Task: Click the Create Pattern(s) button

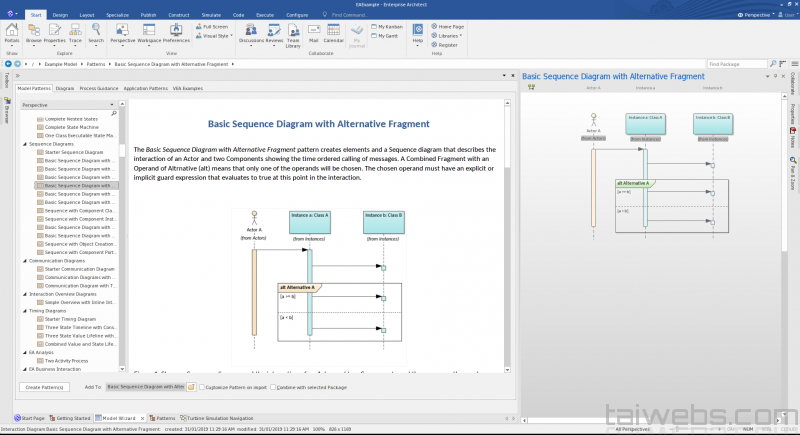Action: [x=46, y=386]
